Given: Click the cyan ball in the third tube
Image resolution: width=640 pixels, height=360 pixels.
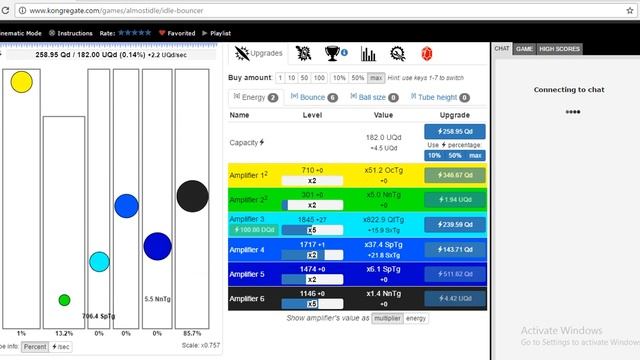Looking at the screenshot, I should (x=99, y=262).
